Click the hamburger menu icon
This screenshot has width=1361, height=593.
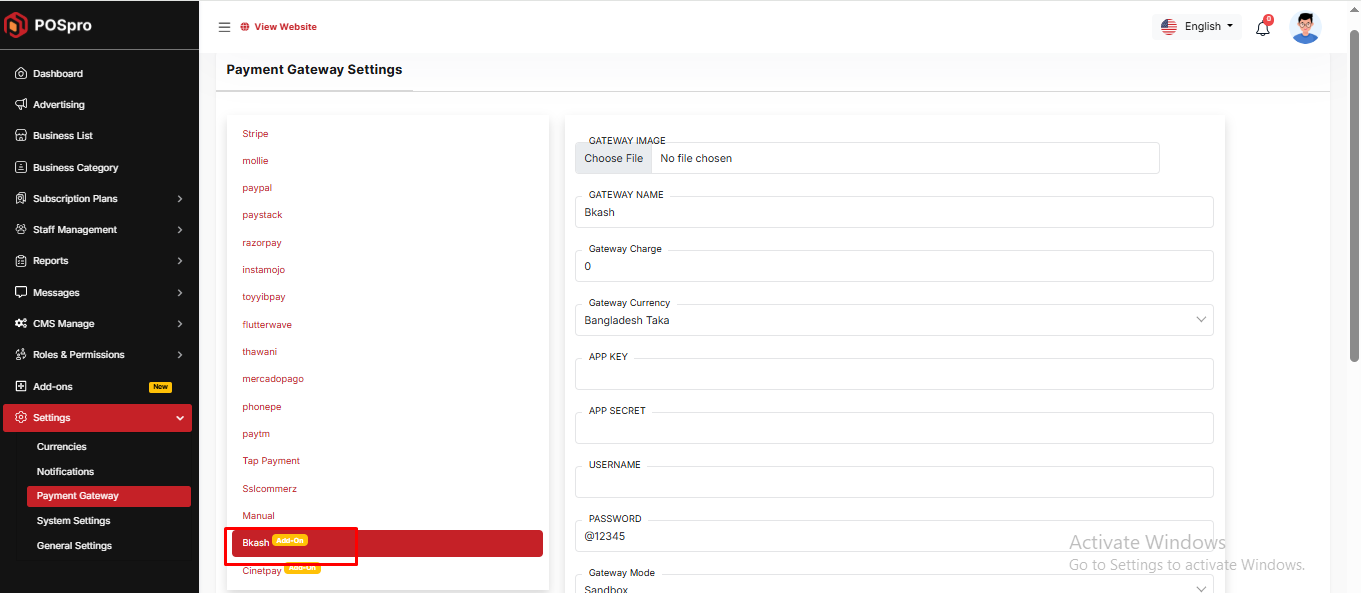pyautogui.click(x=224, y=27)
